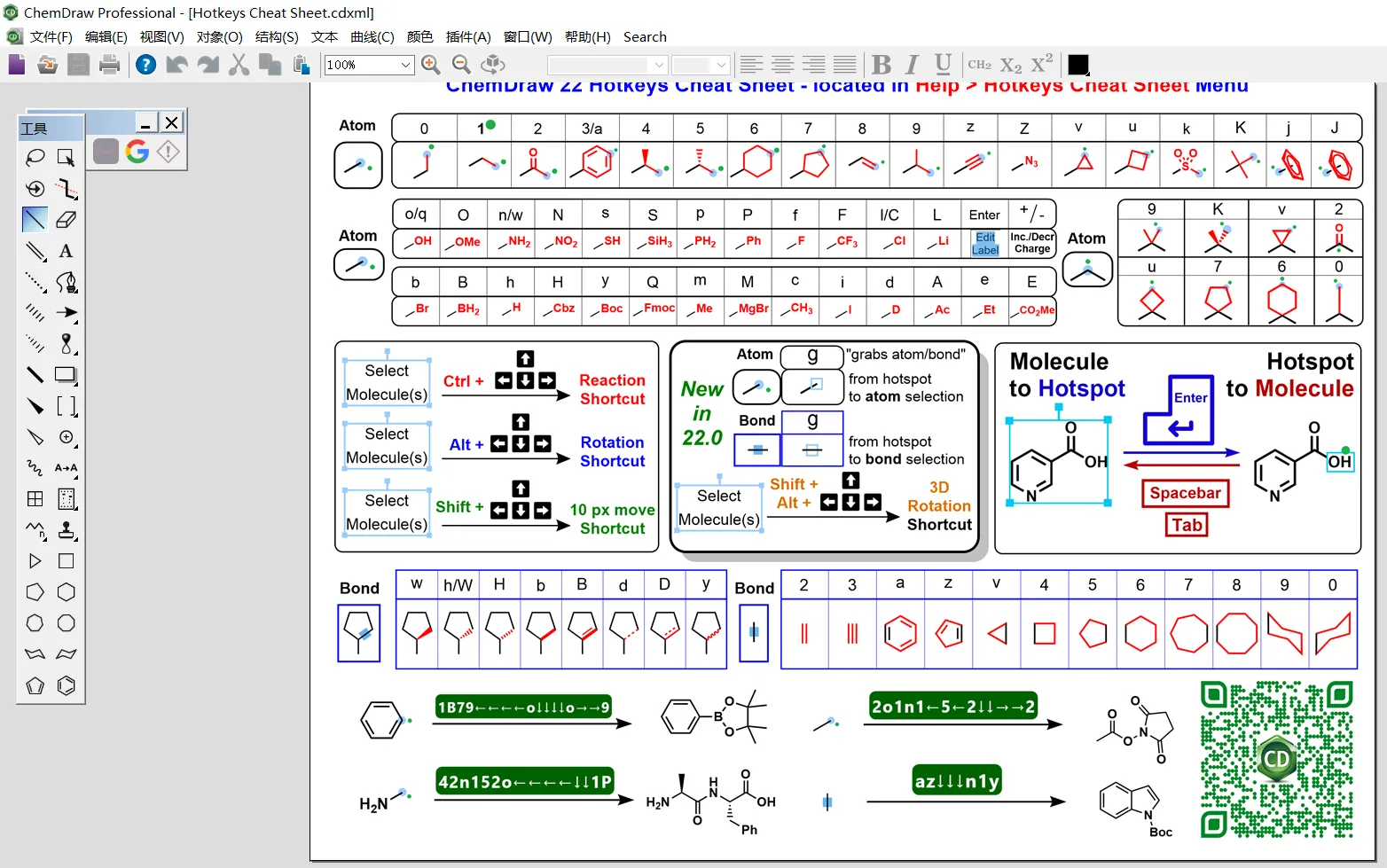Open Help with the blue question-mark icon
Viewport: 1387px width, 868px height.
[145, 64]
